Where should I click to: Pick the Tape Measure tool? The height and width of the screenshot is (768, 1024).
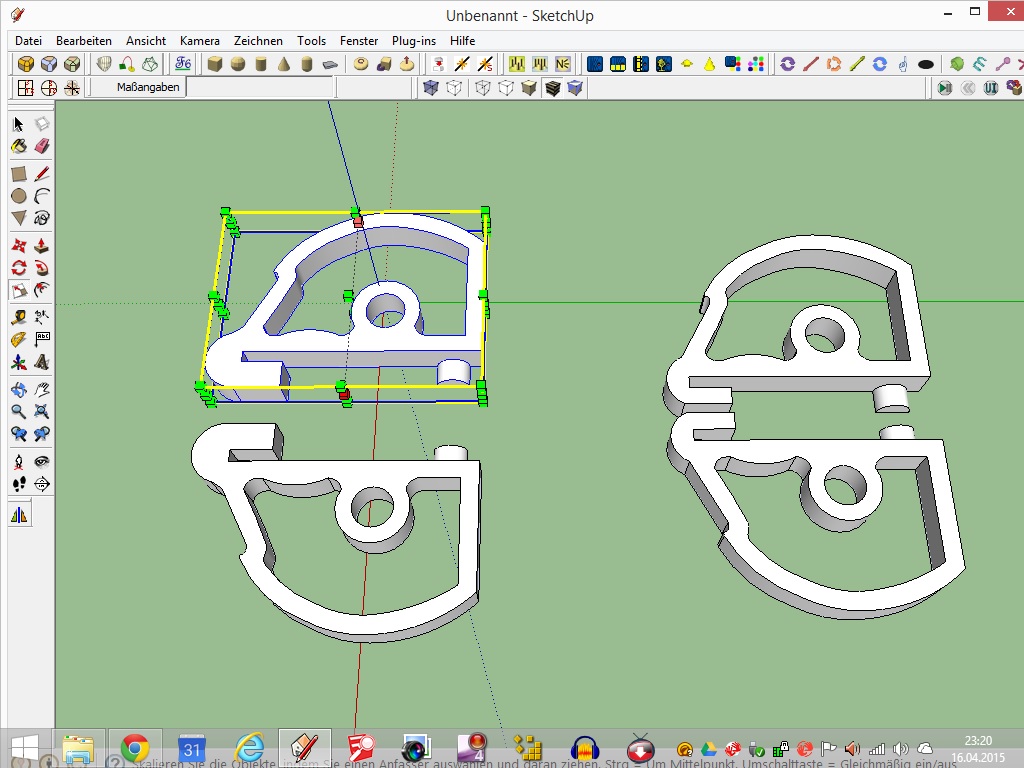pyautogui.click(x=18, y=317)
